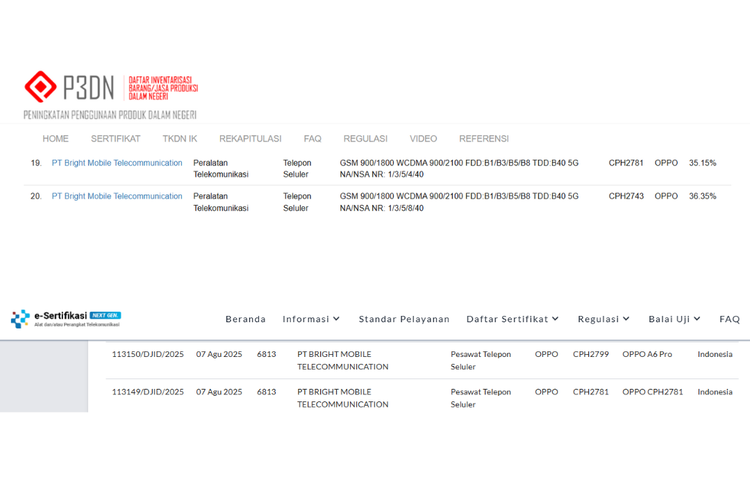The width and height of the screenshot is (750, 500).
Task: Select Indonesia in the OPPO A6 Pro row
Action: (715, 354)
